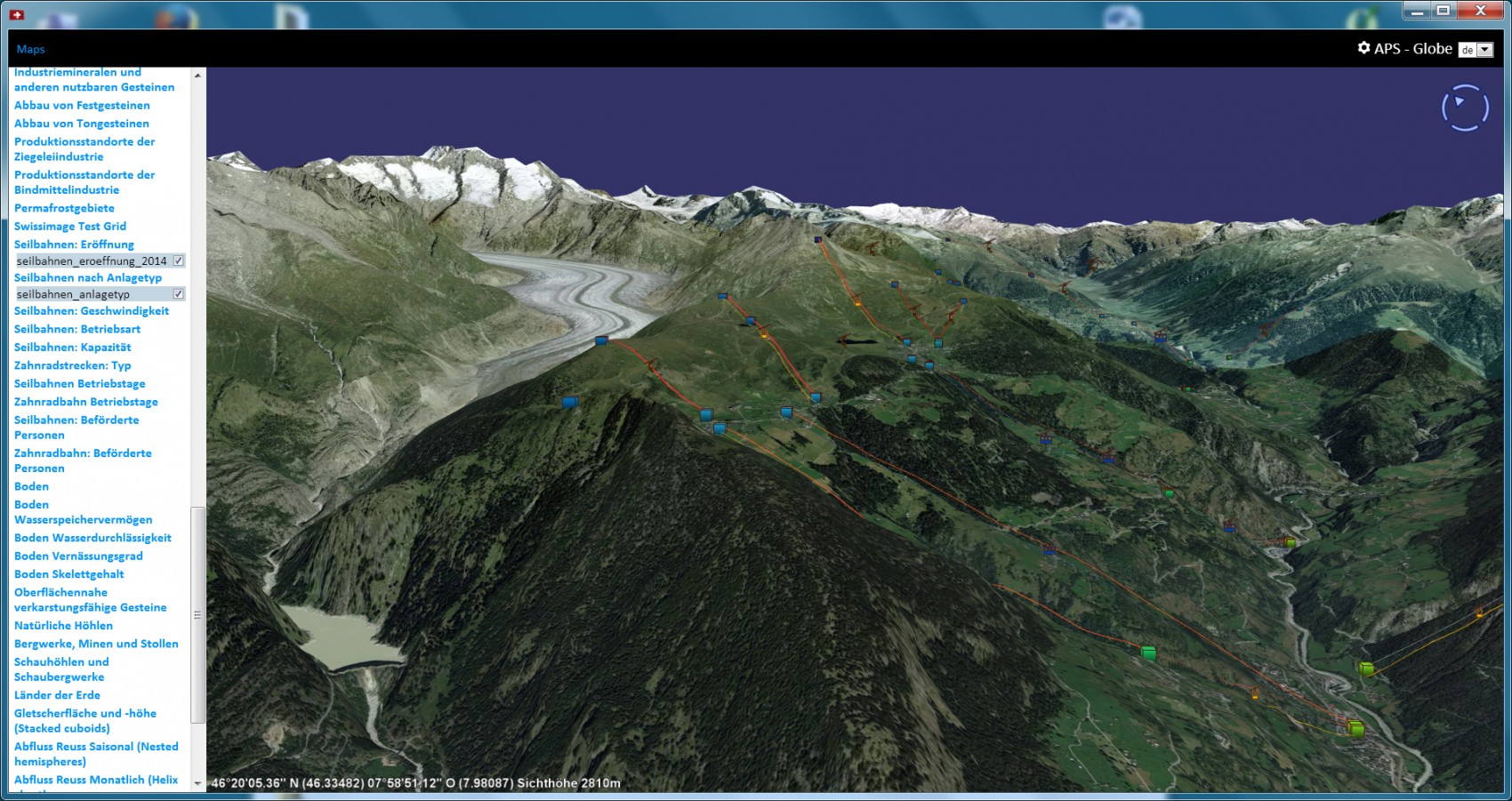Click the layer list scrollbar thumb
The image size is (1512, 801).
coord(197,615)
